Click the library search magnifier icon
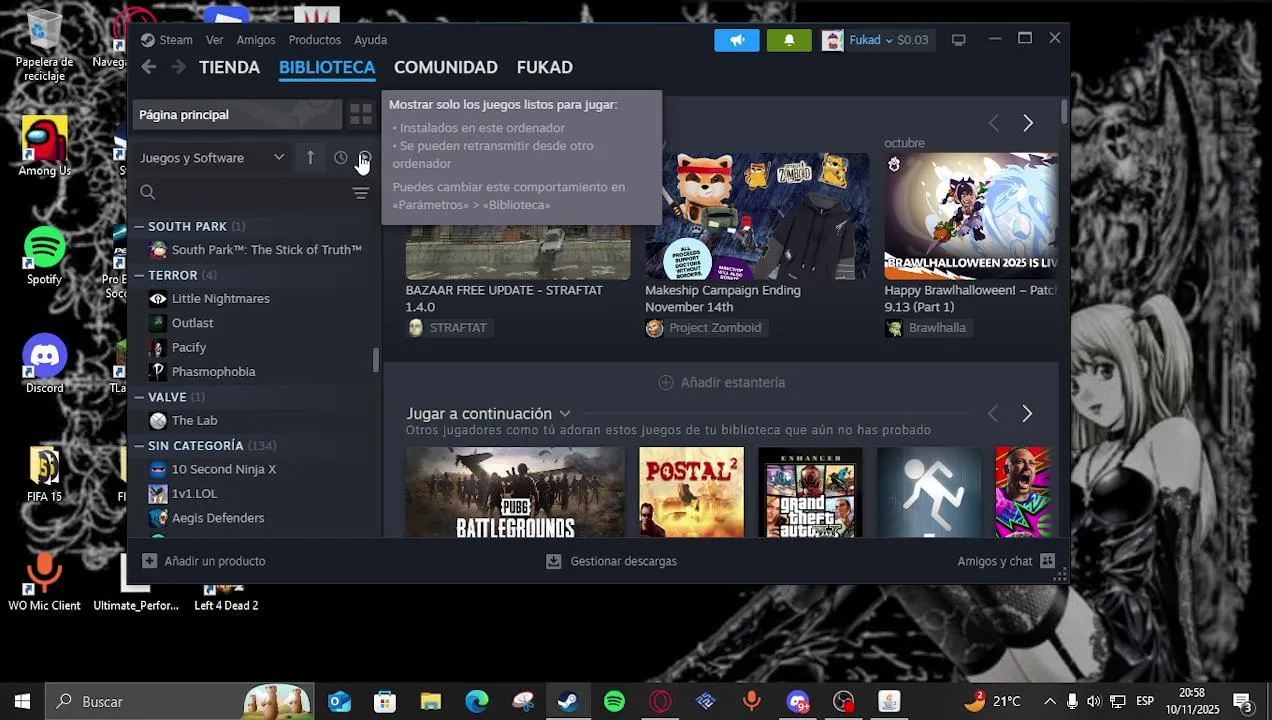 click(147, 192)
